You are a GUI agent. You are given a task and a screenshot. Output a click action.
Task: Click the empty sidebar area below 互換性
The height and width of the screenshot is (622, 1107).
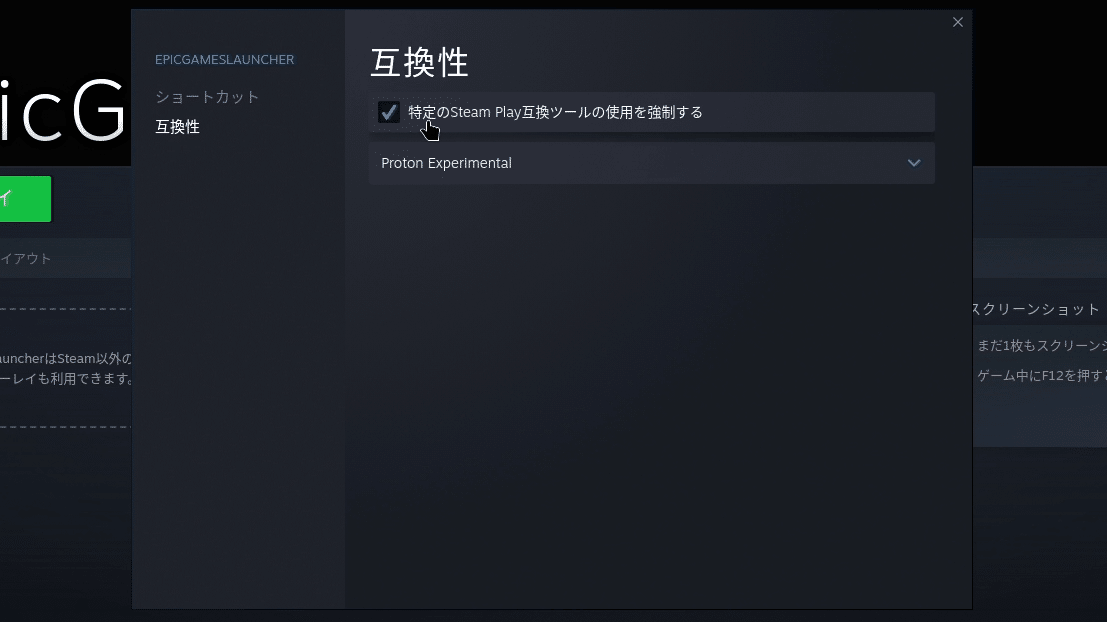[x=238, y=374]
